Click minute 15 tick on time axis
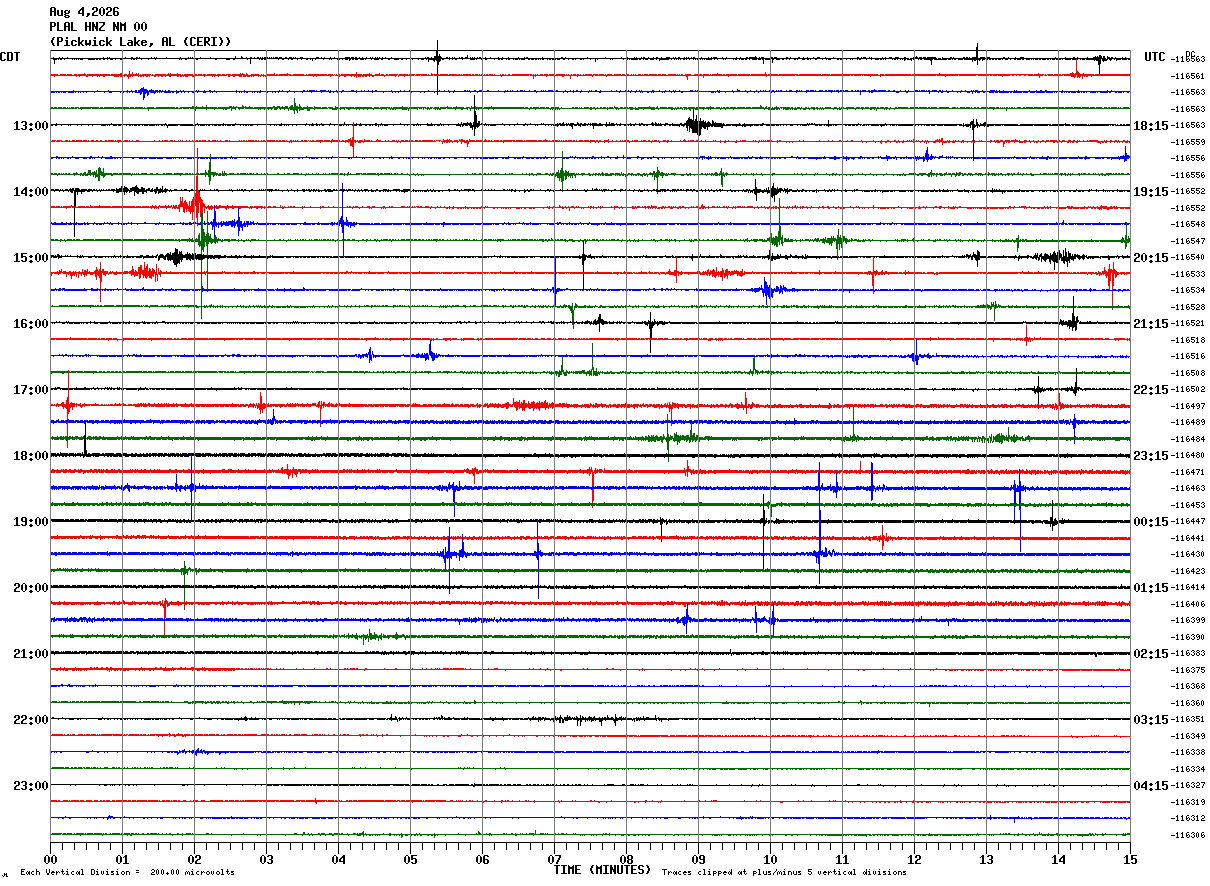1210x886 pixels. pos(1130,859)
